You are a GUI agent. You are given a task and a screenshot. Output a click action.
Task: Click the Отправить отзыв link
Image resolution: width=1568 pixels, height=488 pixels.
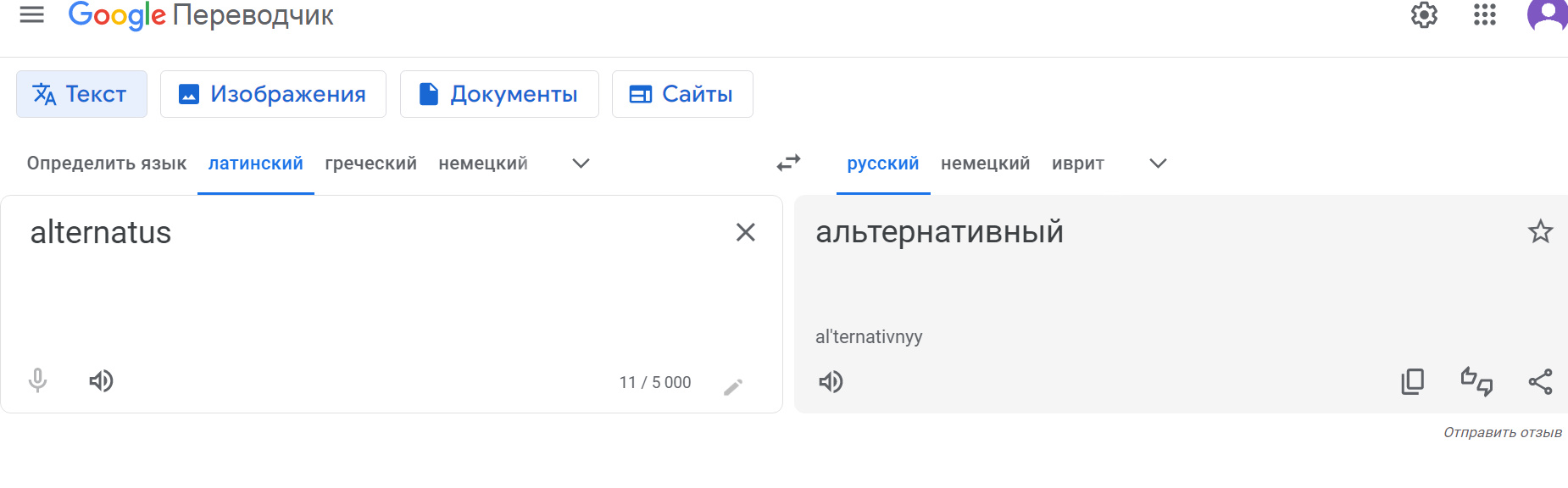[x=1503, y=432]
